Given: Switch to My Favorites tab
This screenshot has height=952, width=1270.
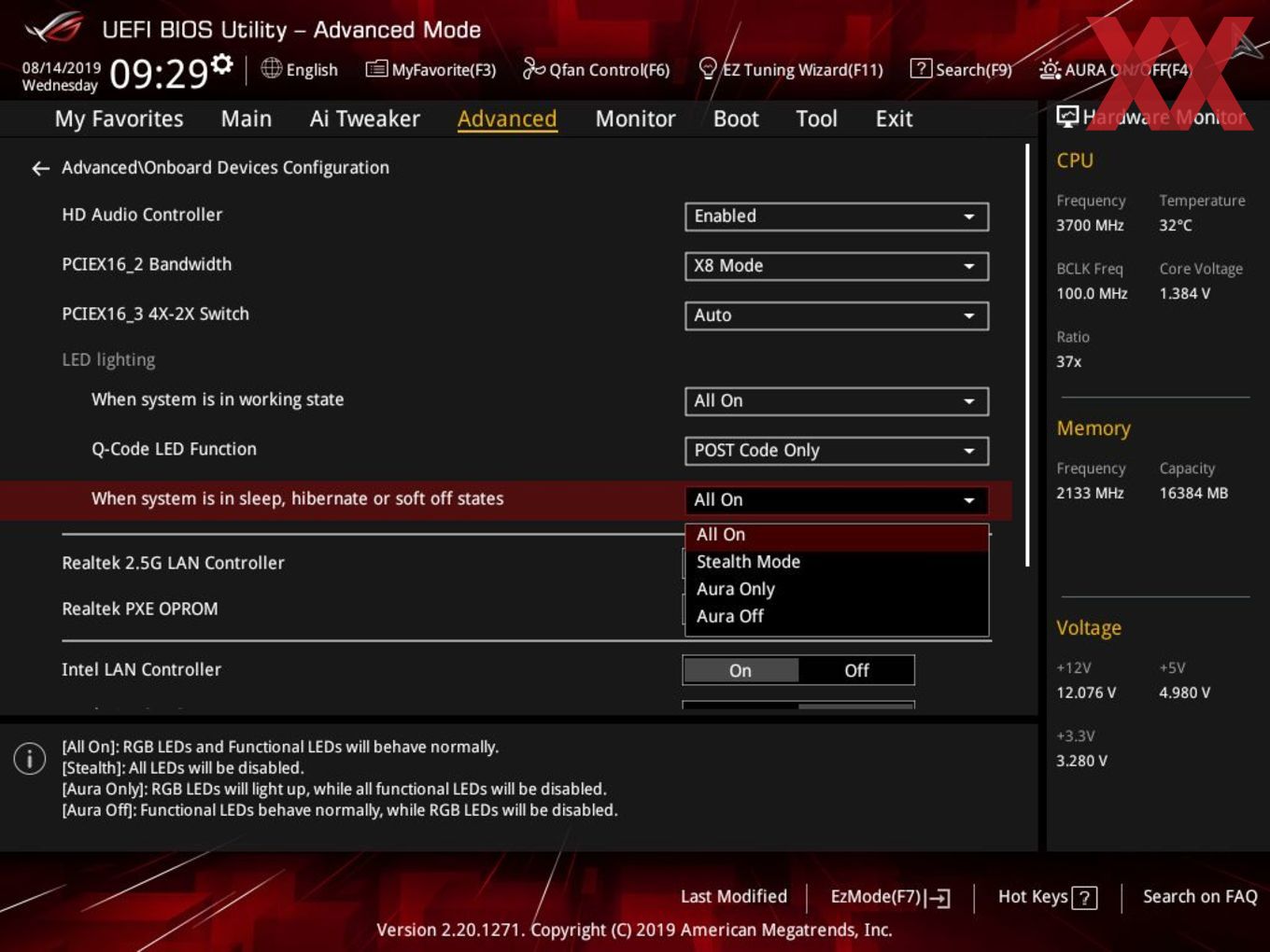Looking at the screenshot, I should [119, 119].
